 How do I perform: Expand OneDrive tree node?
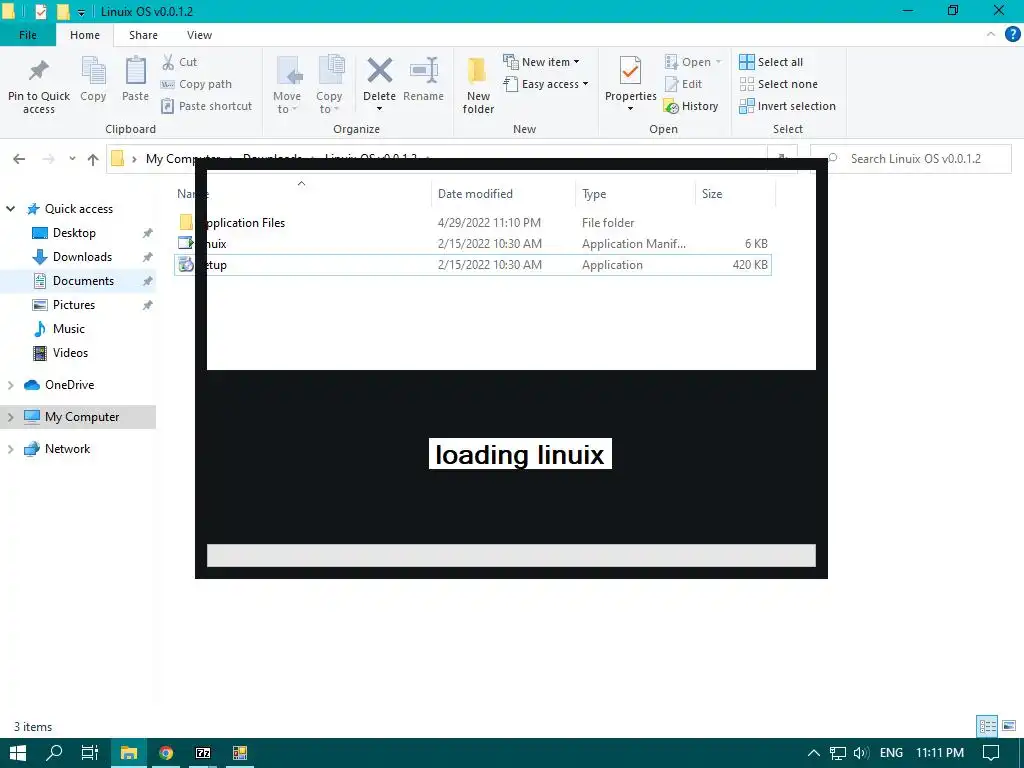[x=10, y=385]
